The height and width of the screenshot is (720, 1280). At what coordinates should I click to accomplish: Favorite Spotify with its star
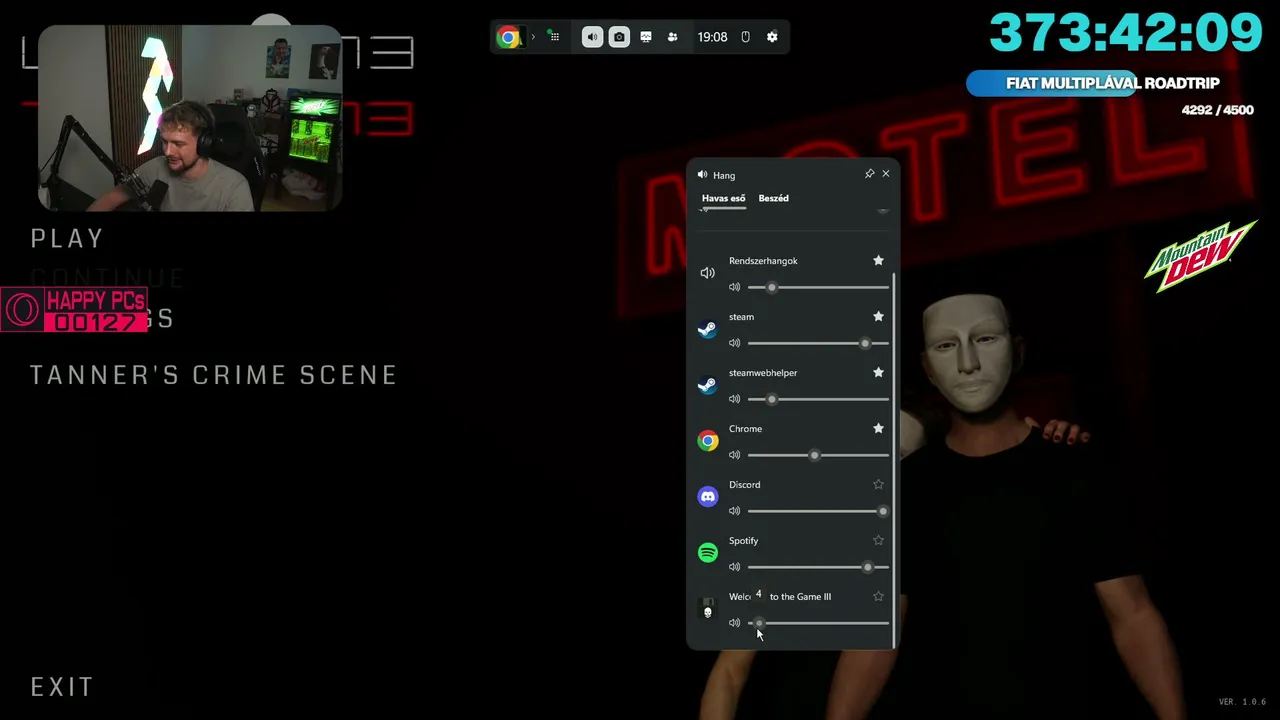coord(878,541)
